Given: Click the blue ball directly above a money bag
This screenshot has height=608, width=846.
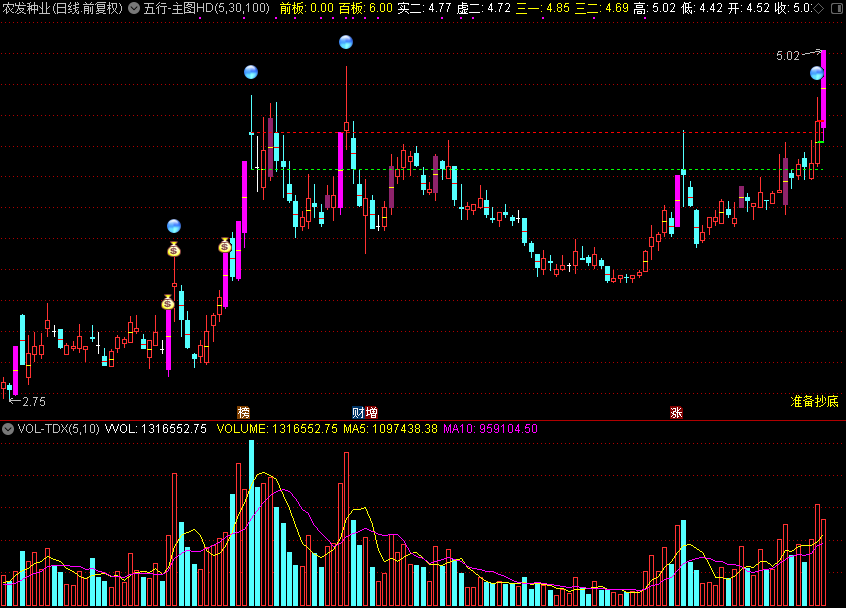Looking at the screenshot, I should pyautogui.click(x=174, y=226).
